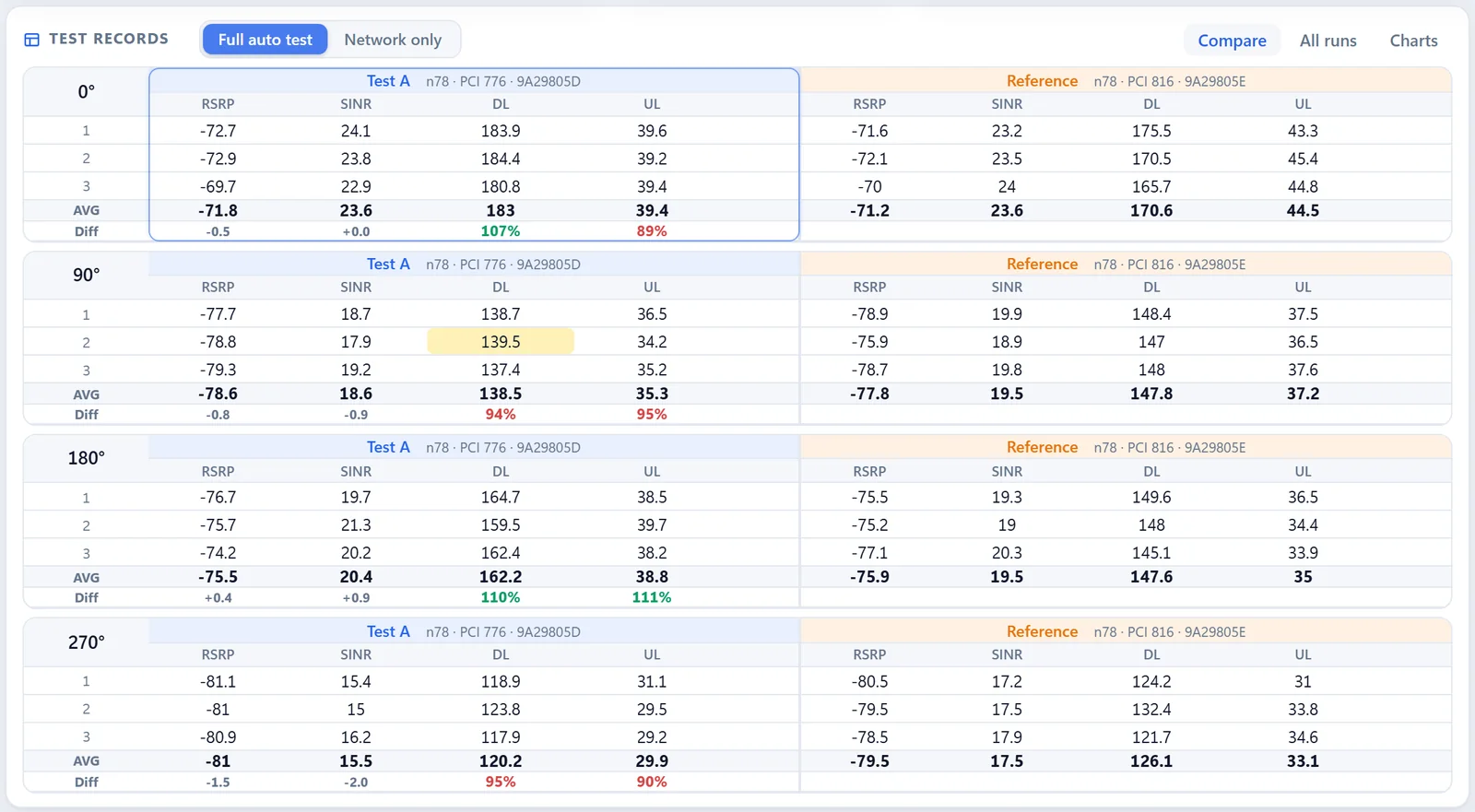
Task: Open the Compare tab
Action: [1232, 41]
